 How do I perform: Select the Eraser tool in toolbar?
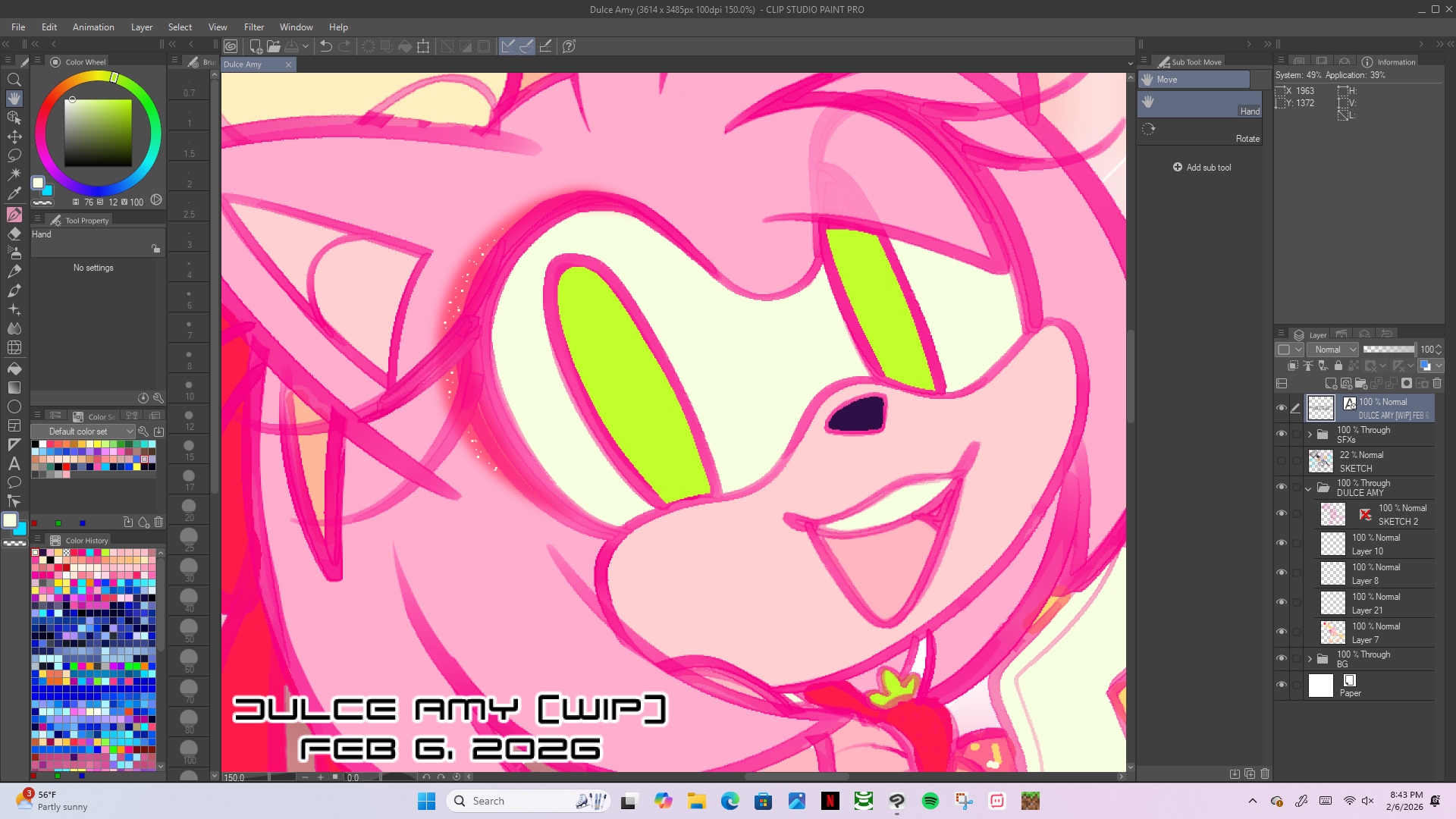pyautogui.click(x=14, y=234)
